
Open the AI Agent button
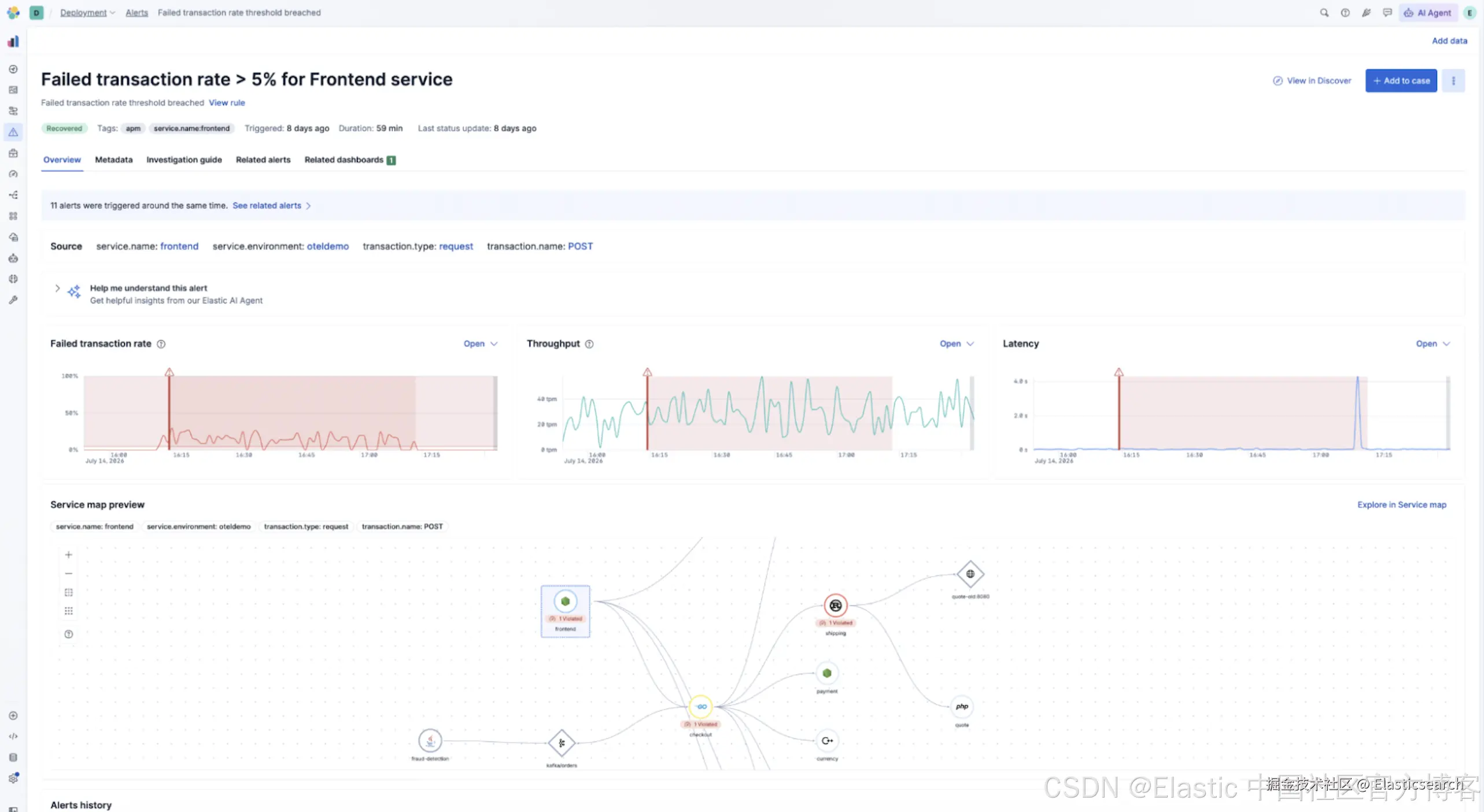click(x=1427, y=12)
